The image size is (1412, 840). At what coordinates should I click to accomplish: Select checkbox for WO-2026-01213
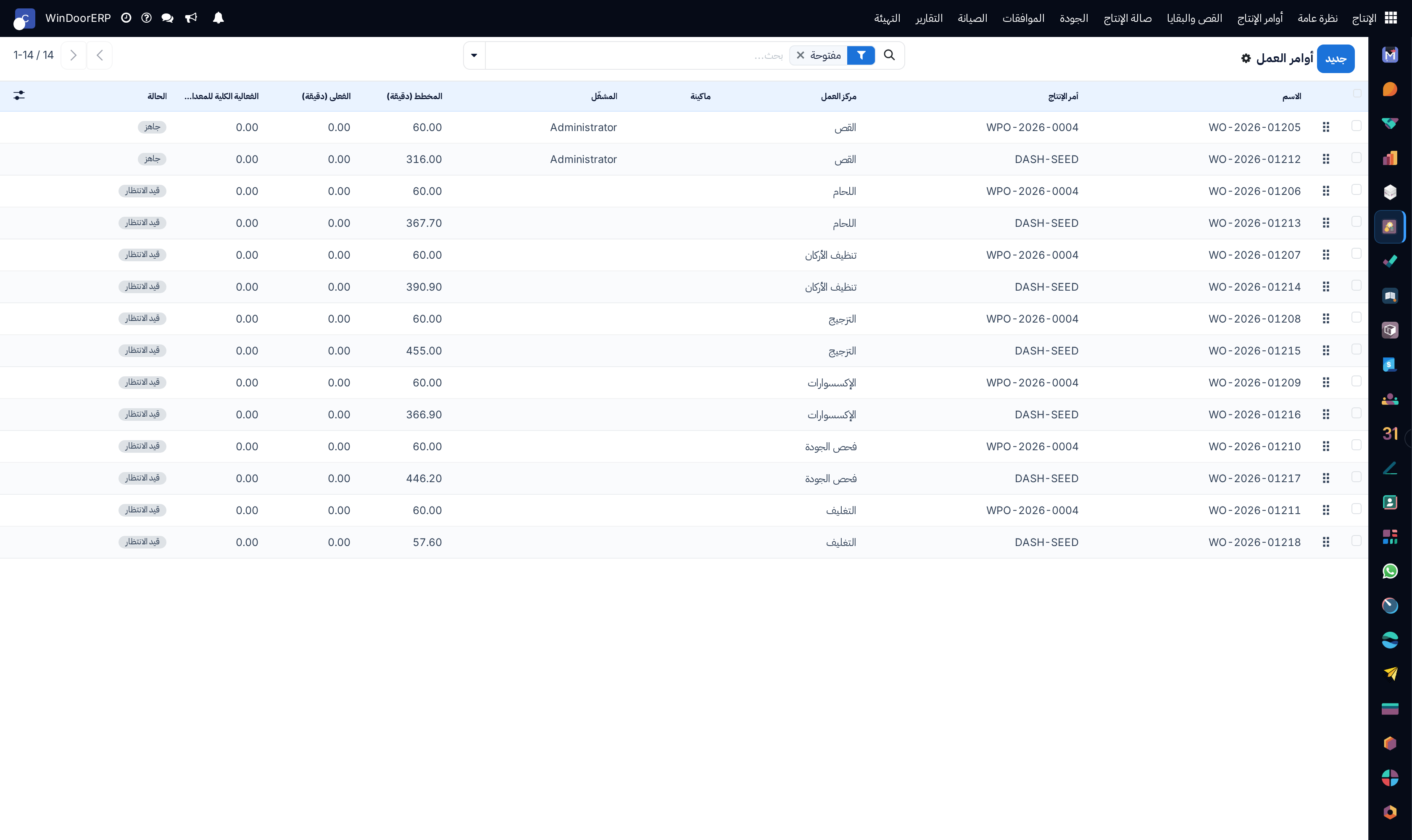click(1356, 221)
